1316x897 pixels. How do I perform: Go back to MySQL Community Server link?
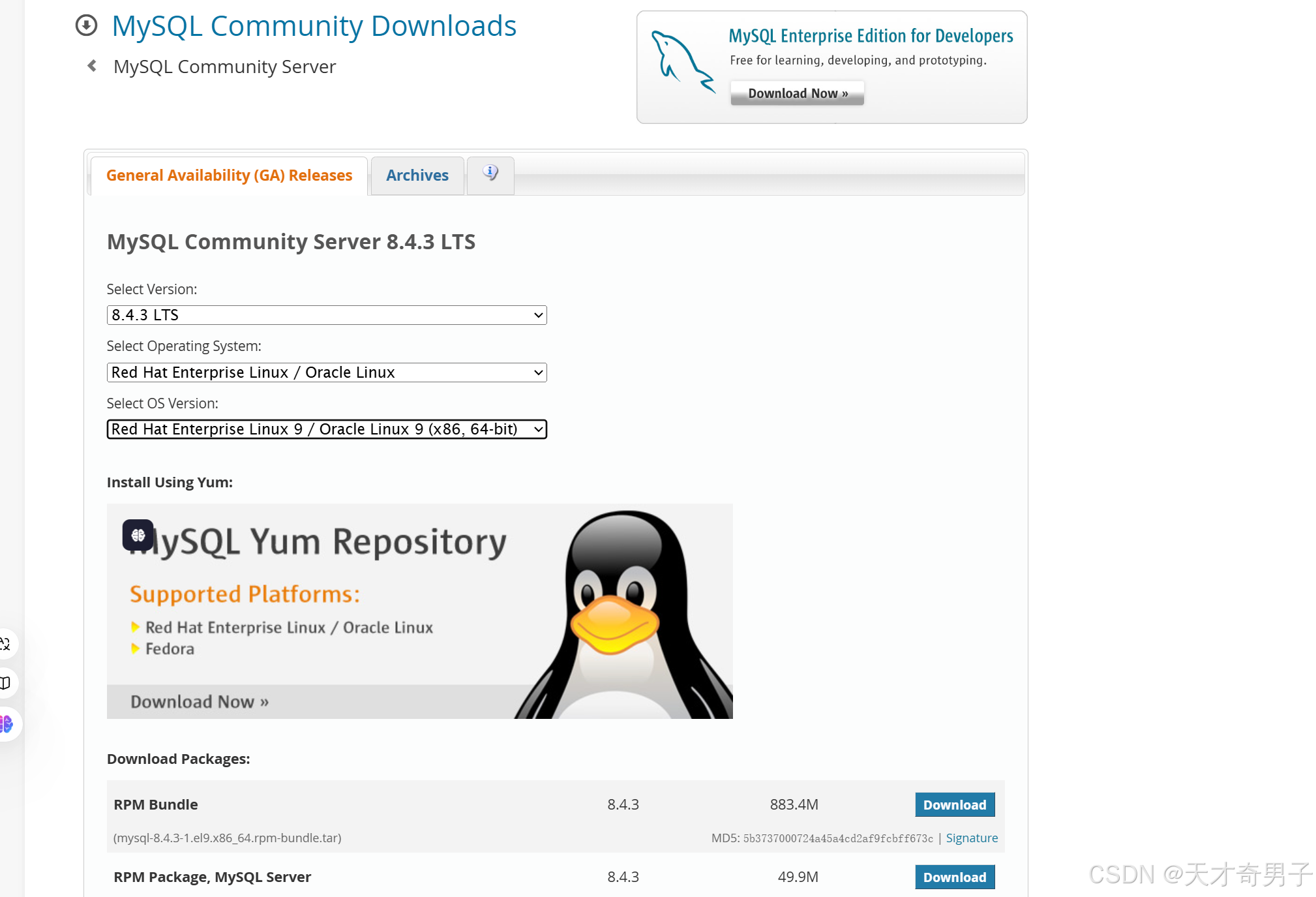224,67
